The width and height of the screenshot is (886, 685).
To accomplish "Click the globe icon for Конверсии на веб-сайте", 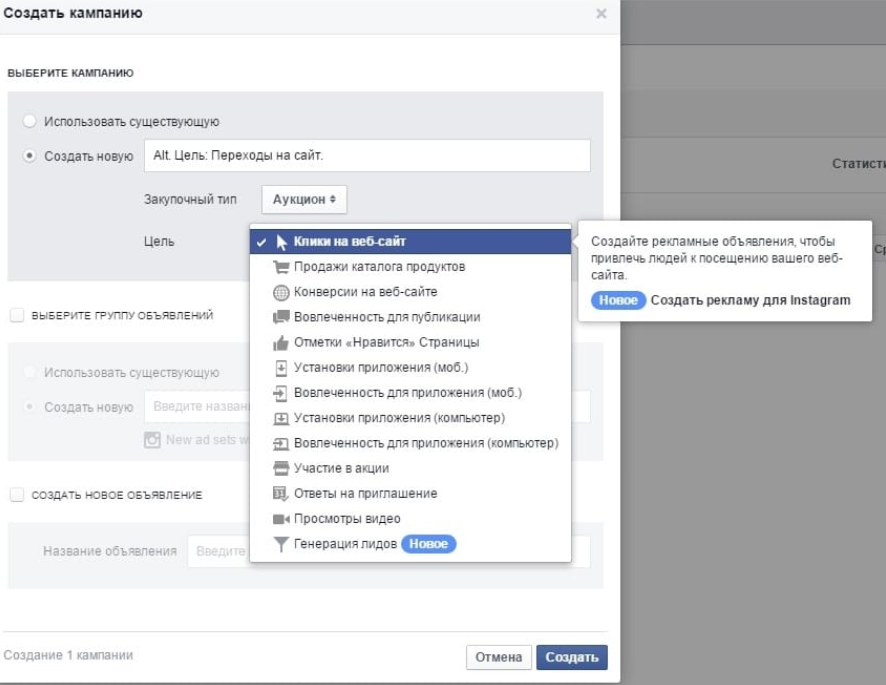I will [x=281, y=292].
